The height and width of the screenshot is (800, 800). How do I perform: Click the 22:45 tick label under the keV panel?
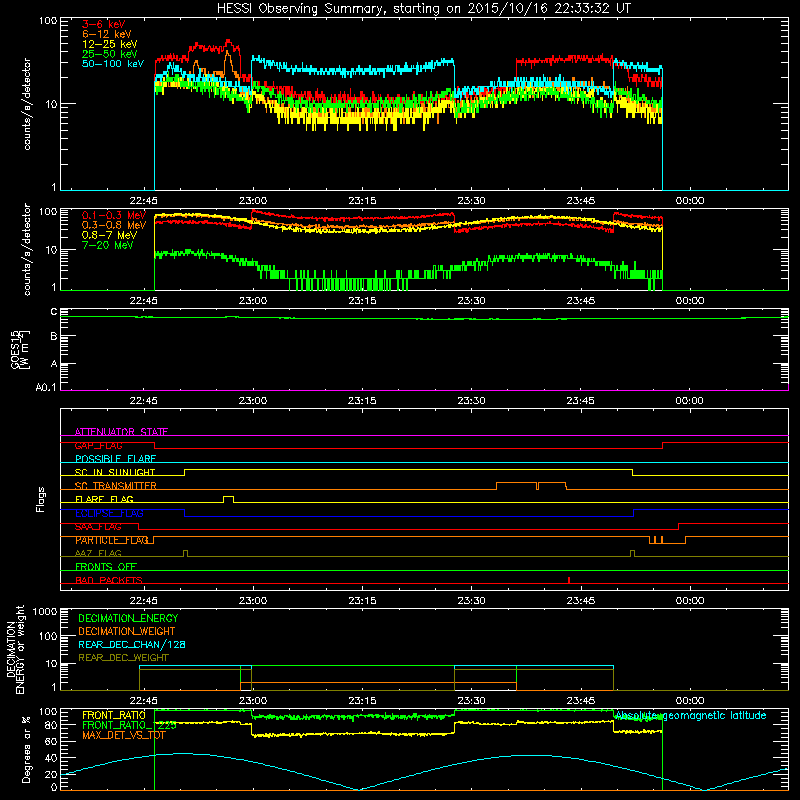click(x=143, y=201)
